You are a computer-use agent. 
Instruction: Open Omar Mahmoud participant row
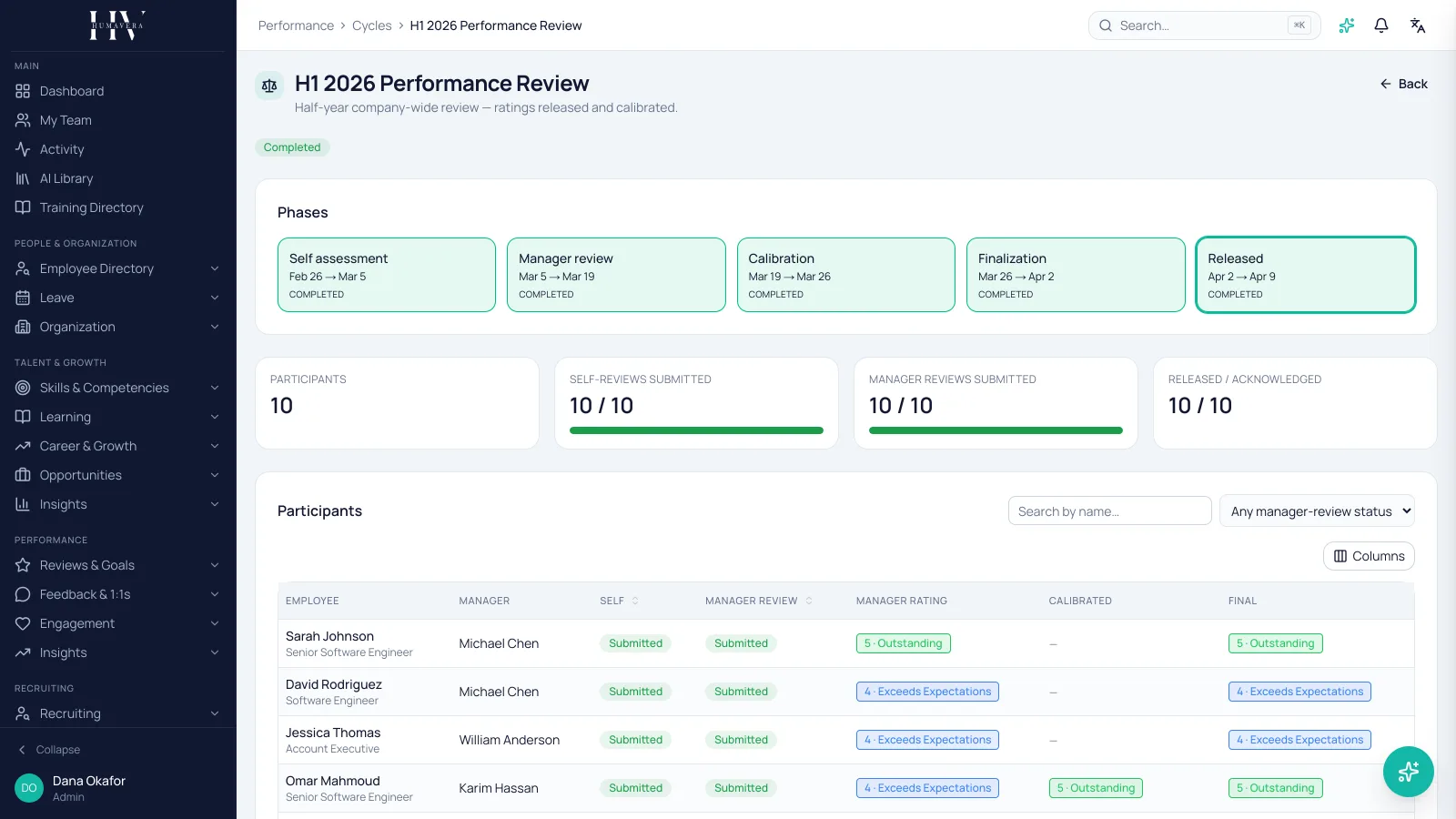846,788
